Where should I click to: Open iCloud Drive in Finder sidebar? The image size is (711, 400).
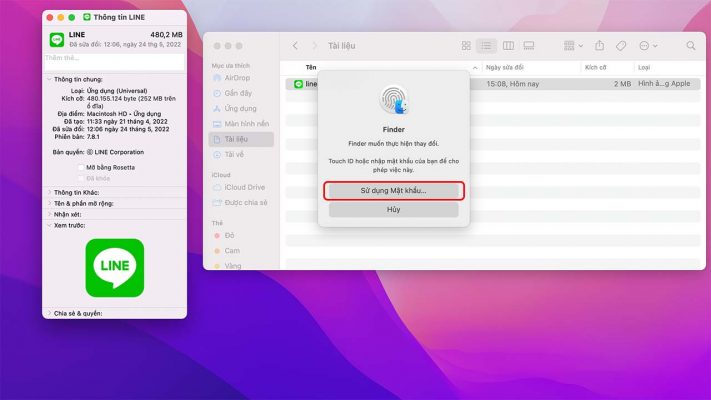click(x=241, y=187)
